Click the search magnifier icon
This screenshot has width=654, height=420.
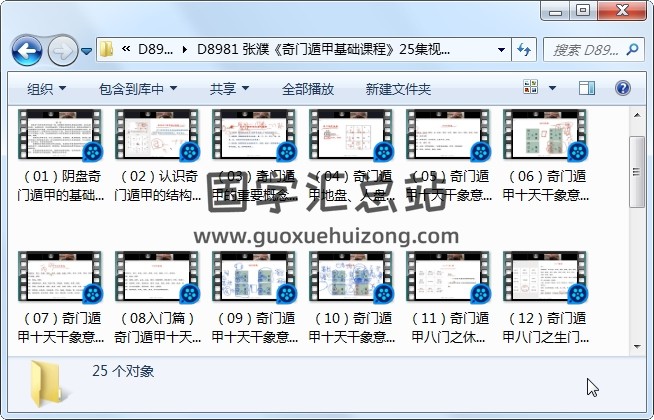(632, 50)
